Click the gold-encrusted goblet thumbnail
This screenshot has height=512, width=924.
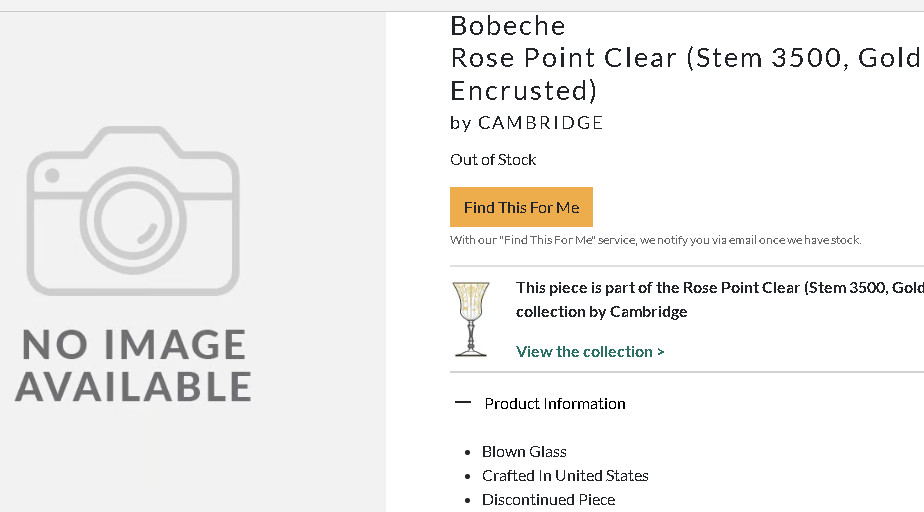pos(471,319)
